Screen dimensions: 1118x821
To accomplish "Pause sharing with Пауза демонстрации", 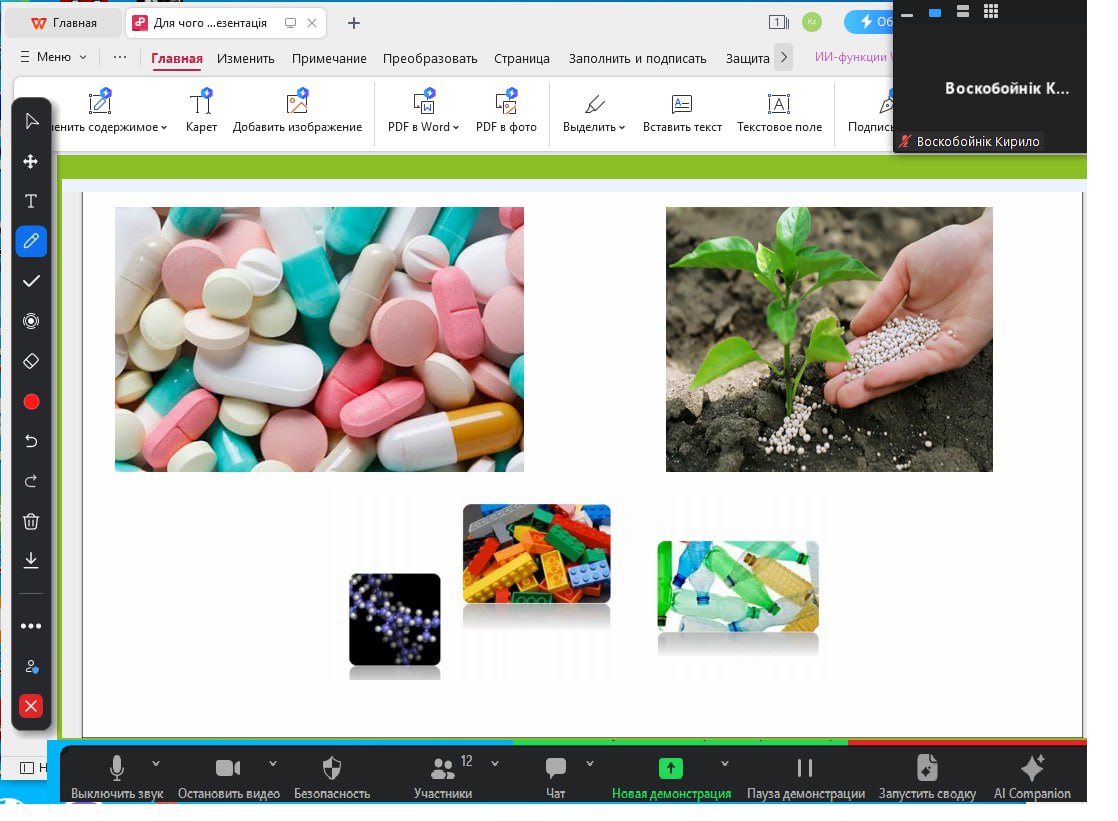I will [x=805, y=776].
